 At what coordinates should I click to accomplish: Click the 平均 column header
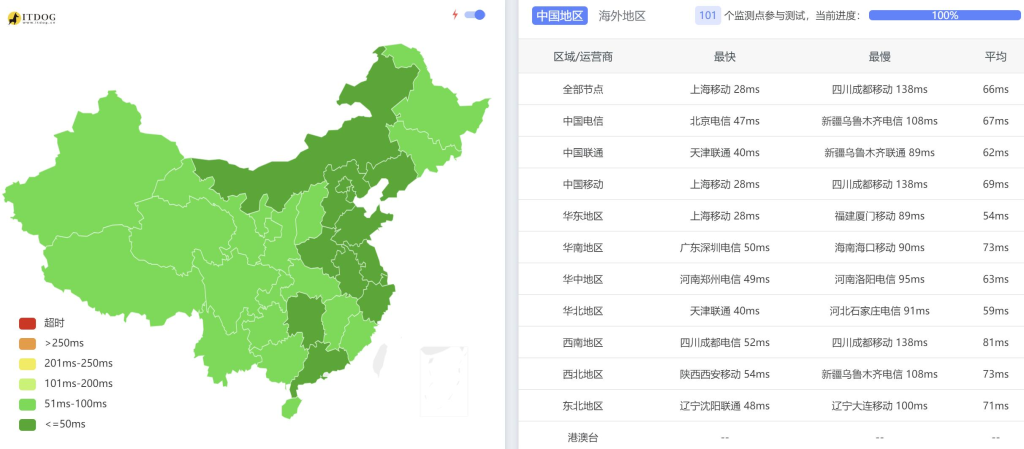pos(995,57)
